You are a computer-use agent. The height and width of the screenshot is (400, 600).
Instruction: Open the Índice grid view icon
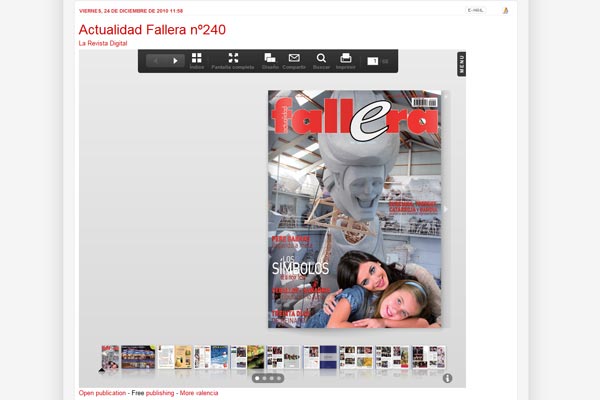click(196, 59)
